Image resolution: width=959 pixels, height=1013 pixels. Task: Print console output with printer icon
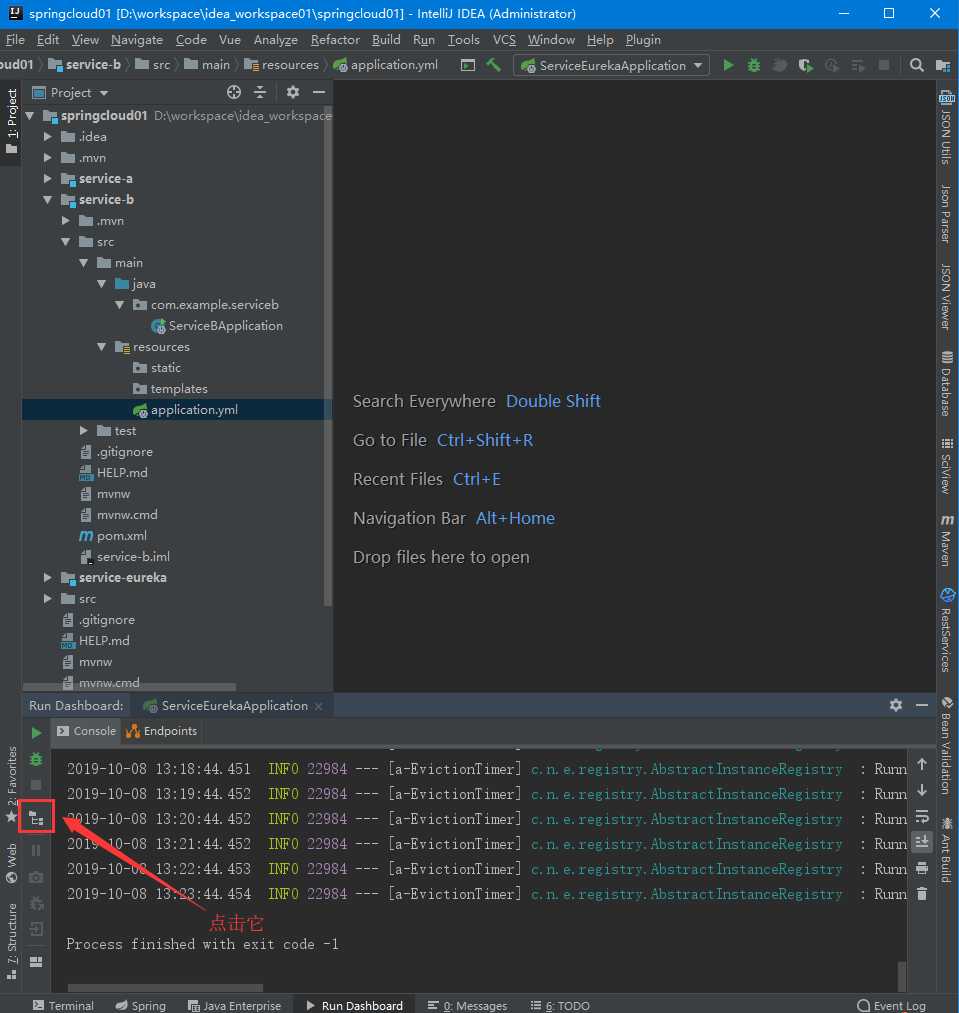[x=922, y=868]
